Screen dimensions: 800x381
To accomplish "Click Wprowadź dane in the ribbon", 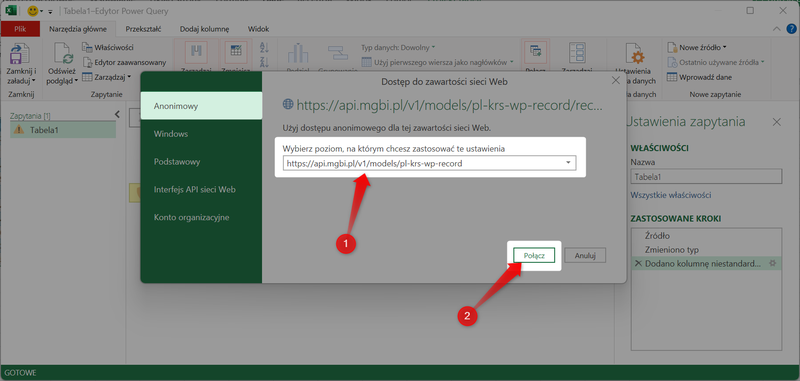I will click(x=699, y=78).
